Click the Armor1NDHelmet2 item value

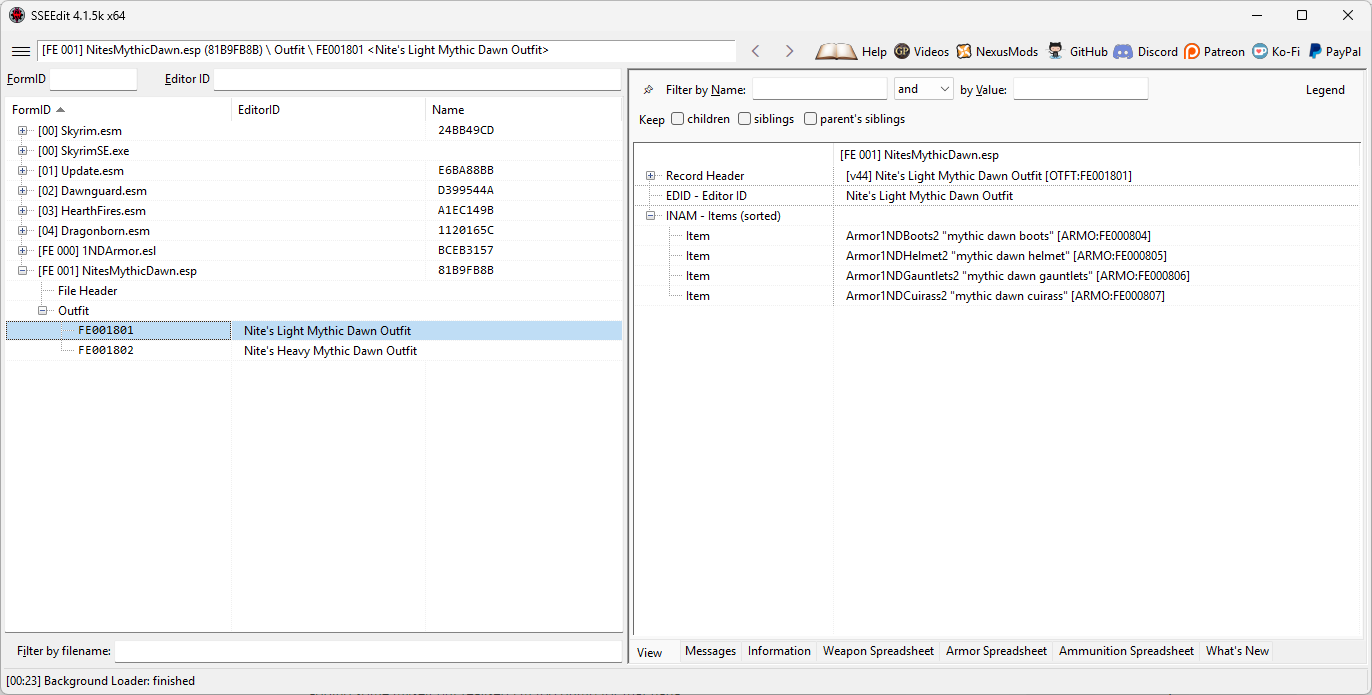[x=1005, y=256]
